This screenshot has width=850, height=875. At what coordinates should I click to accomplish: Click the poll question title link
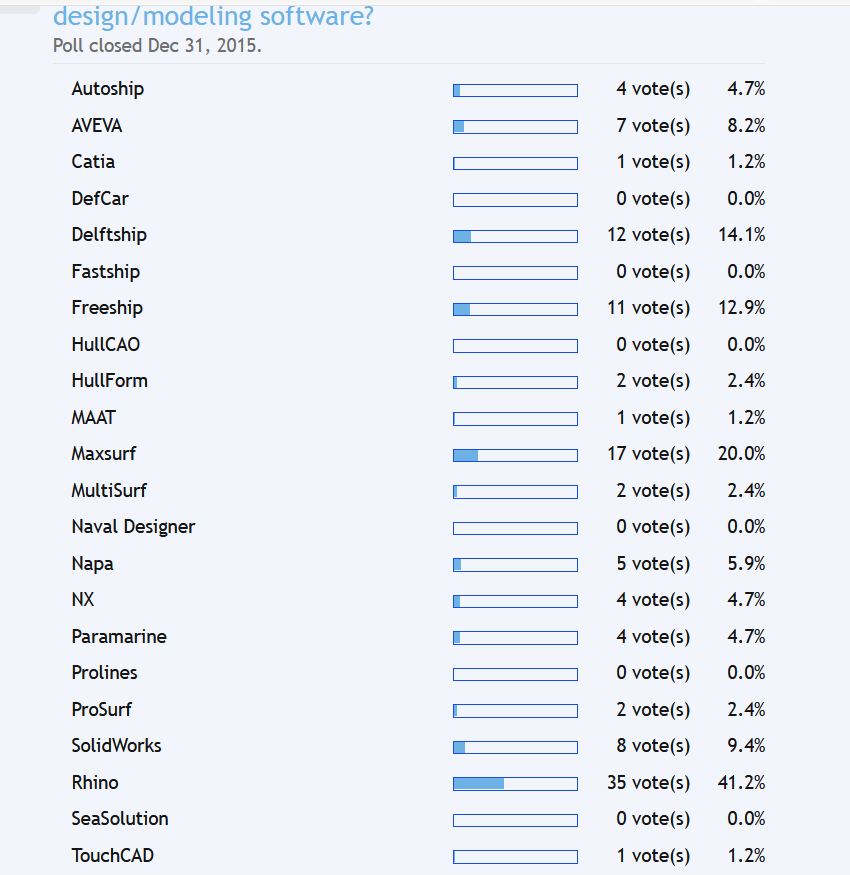(x=213, y=16)
